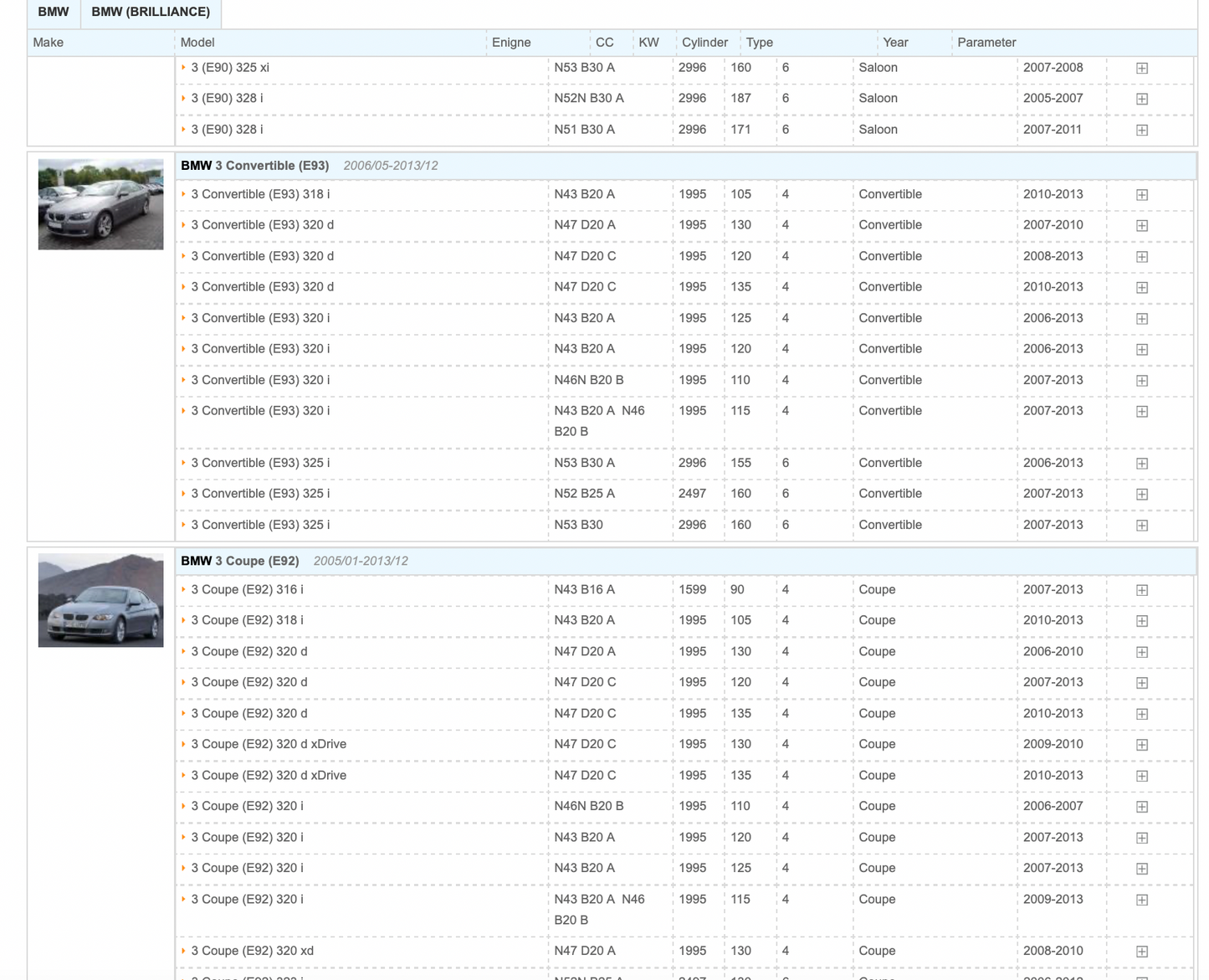Open model link 3 (E90) 325 xi
1209x980 pixels.
230,68
